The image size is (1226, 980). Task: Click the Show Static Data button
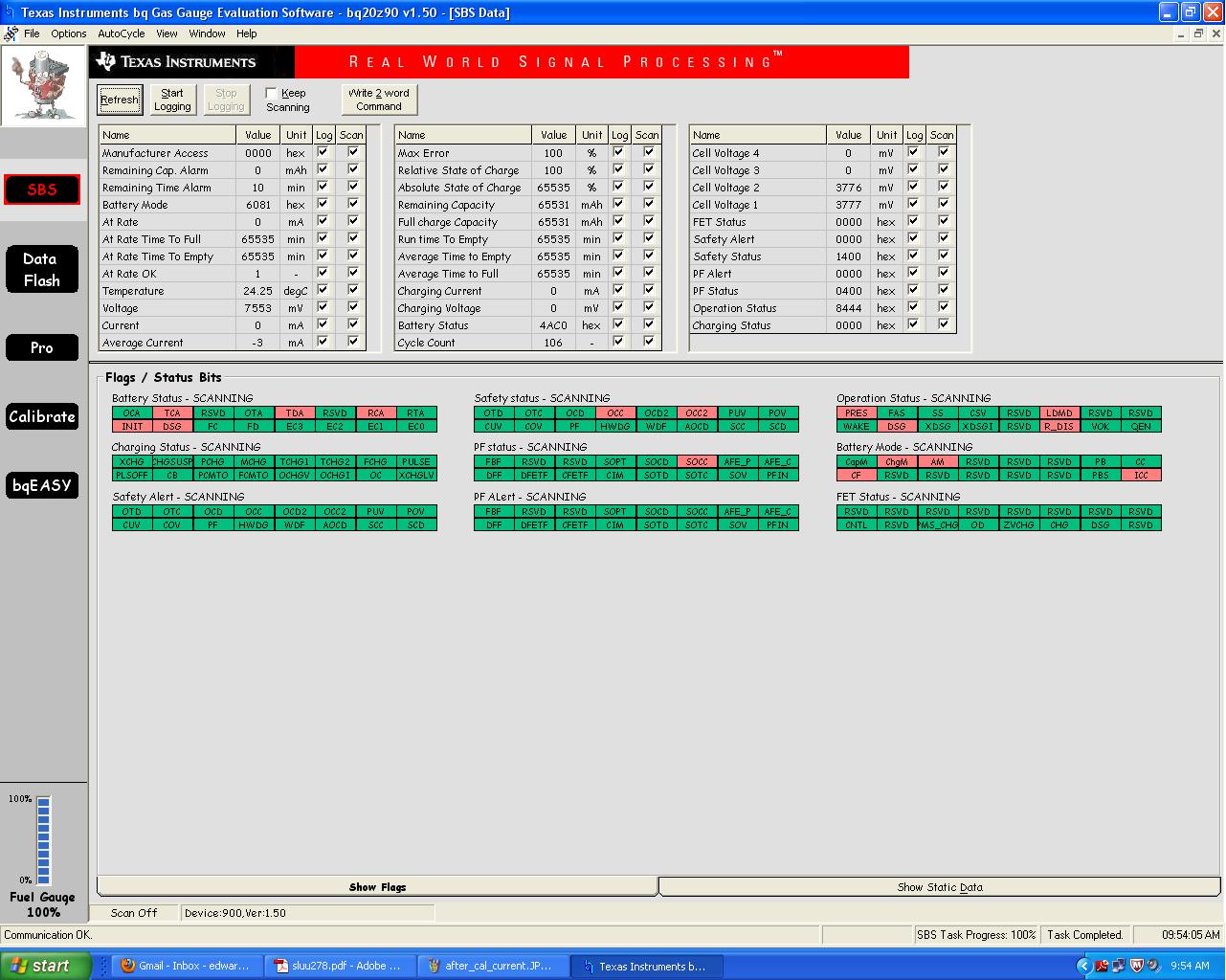coord(940,887)
